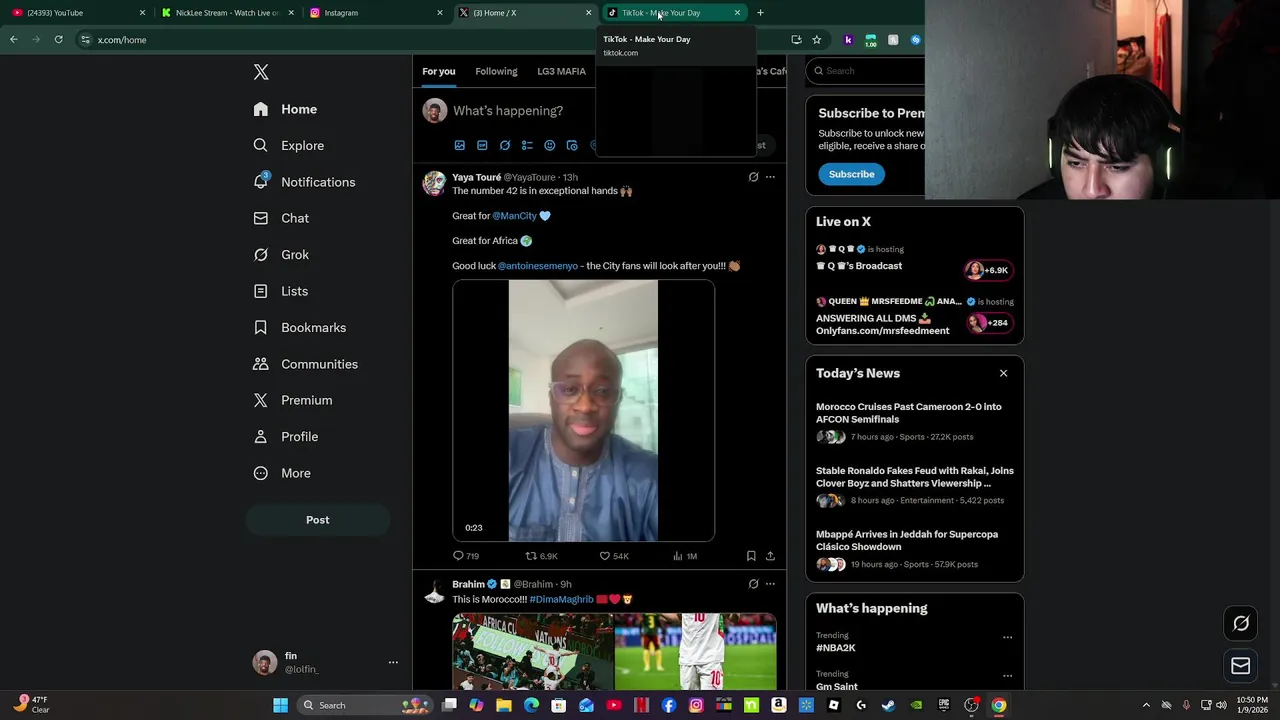The image size is (1280, 720).
Task: Repost the Yaya Touré post (6.9K)
Action: pyautogui.click(x=541, y=556)
